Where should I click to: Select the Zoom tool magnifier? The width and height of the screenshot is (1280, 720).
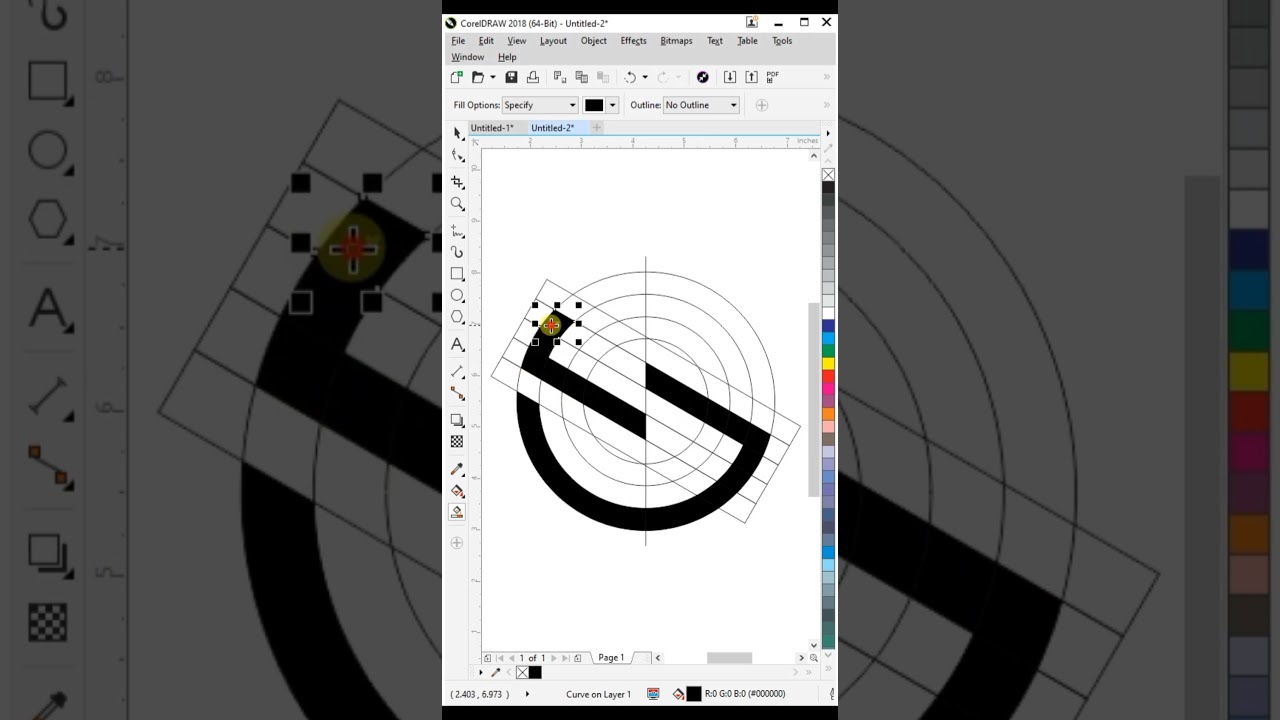coord(457,204)
